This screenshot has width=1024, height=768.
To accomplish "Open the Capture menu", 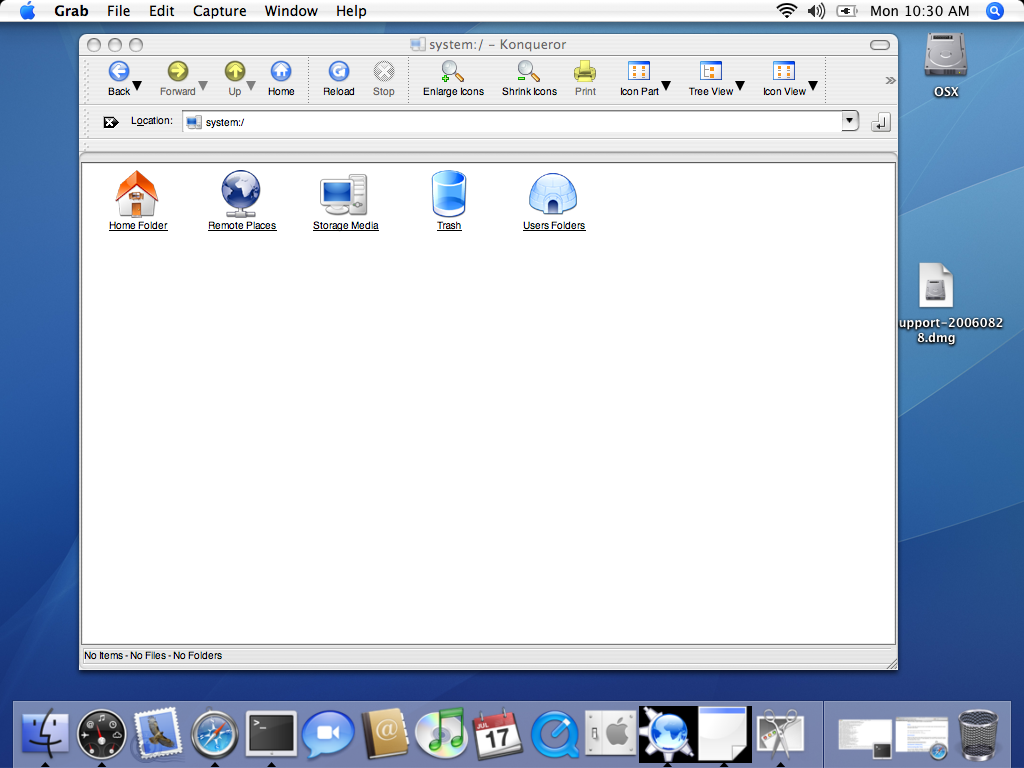I will 219,11.
